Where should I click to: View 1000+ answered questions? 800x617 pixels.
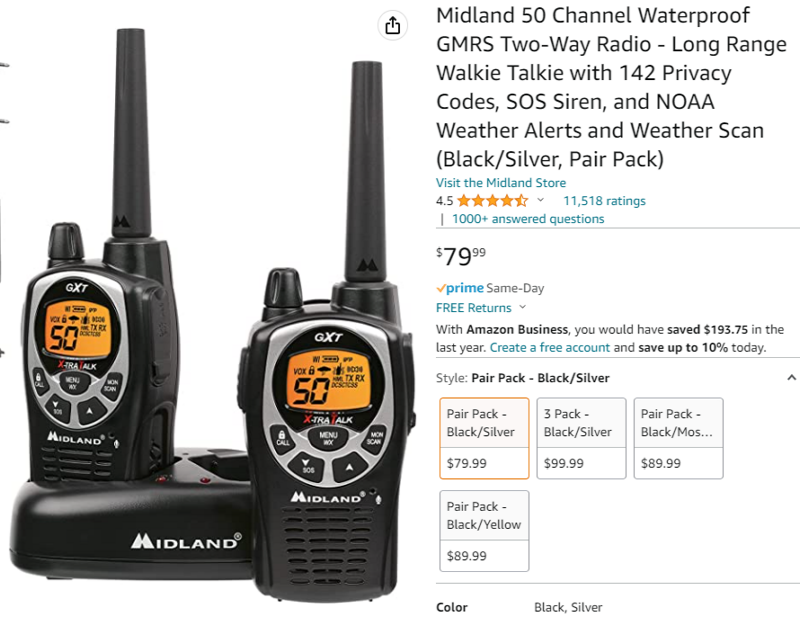pos(528,219)
